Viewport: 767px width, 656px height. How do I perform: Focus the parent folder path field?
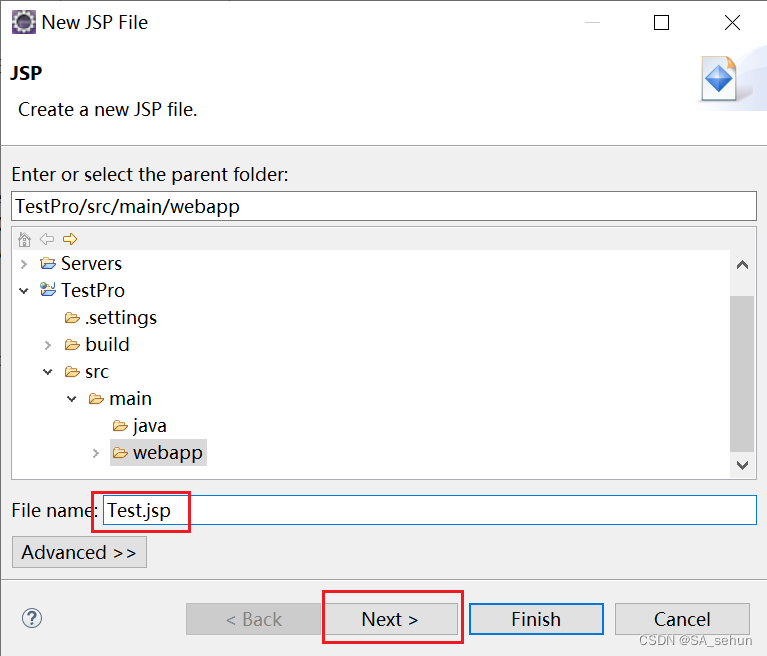[x=384, y=206]
